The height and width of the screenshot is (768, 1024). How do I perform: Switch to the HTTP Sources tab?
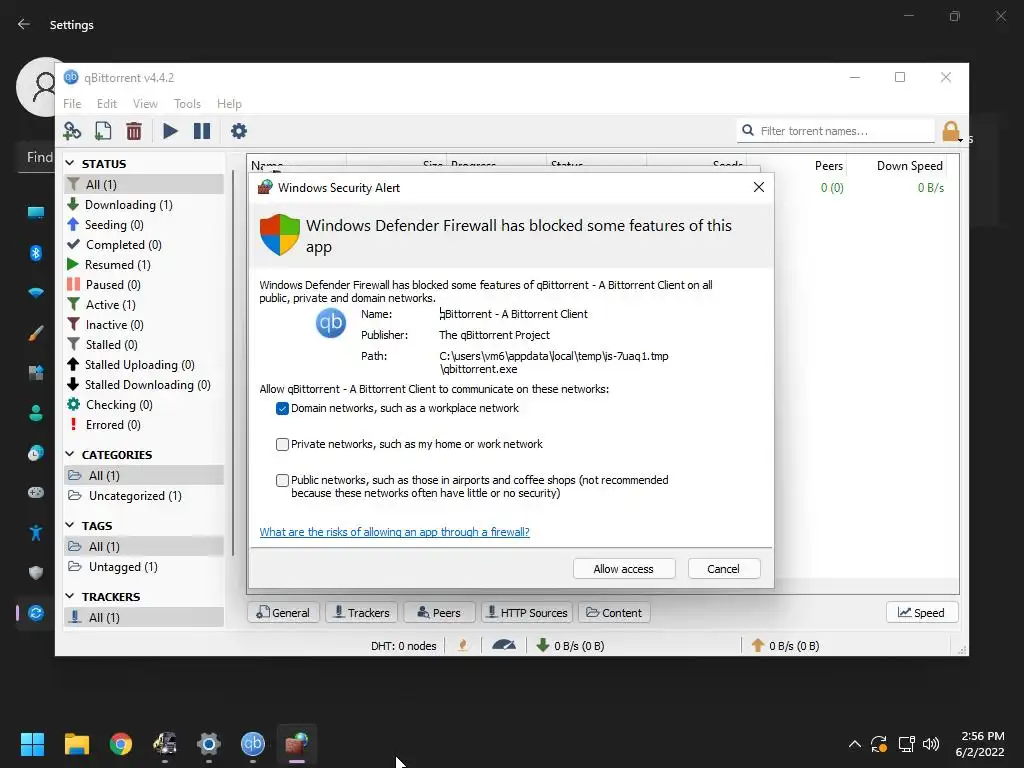coord(527,613)
